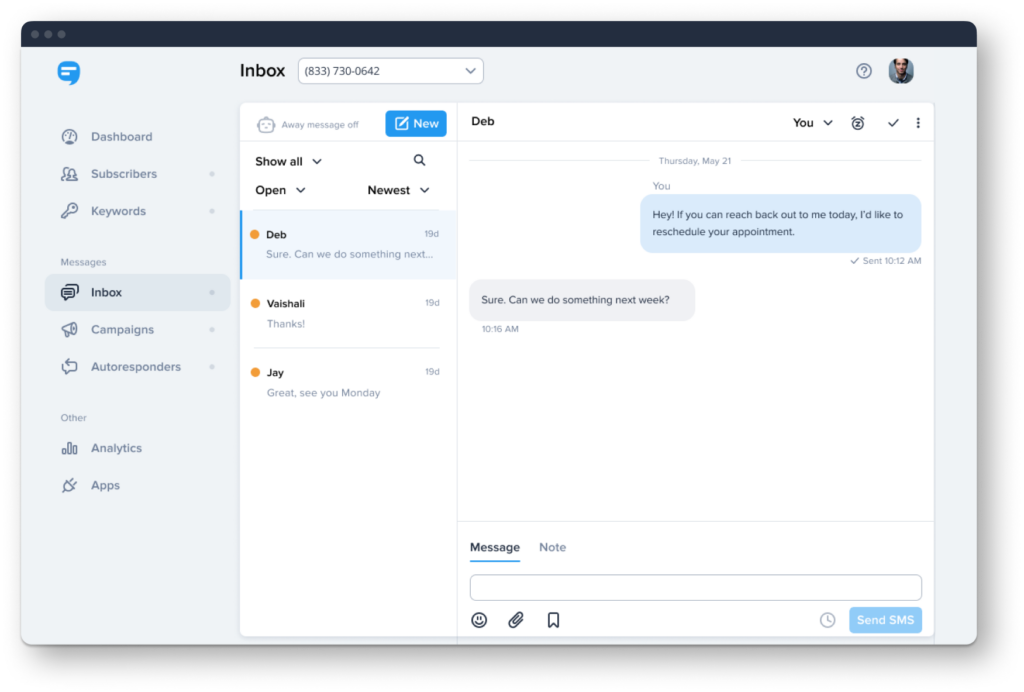Open the Jay conversation
The height and width of the screenshot is (692, 1024).
349,383
